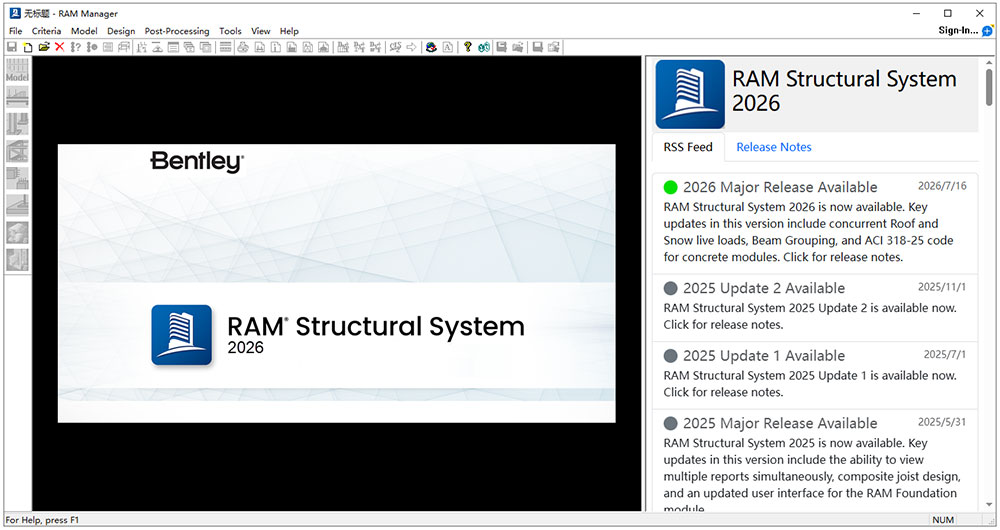This screenshot has width=1000, height=530.
Task: Click the news panel vertical scrollbar thumb
Action: coord(989,87)
